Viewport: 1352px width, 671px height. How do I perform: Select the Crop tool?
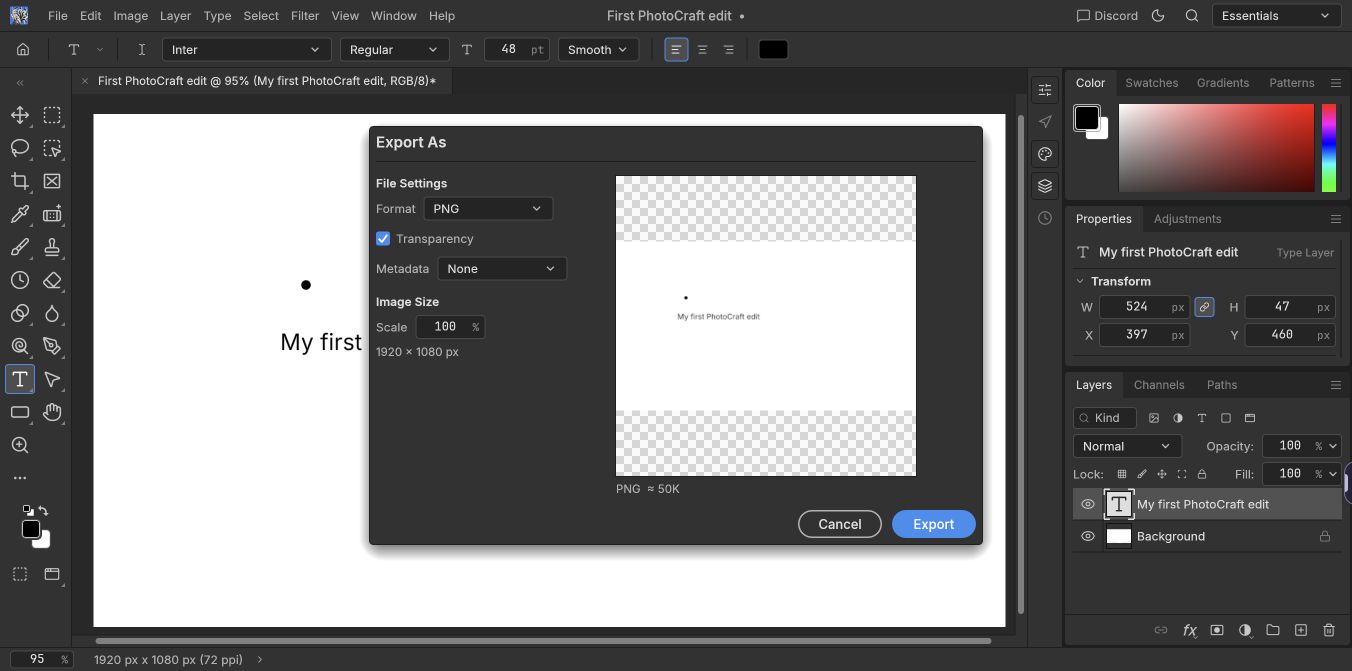click(x=20, y=181)
